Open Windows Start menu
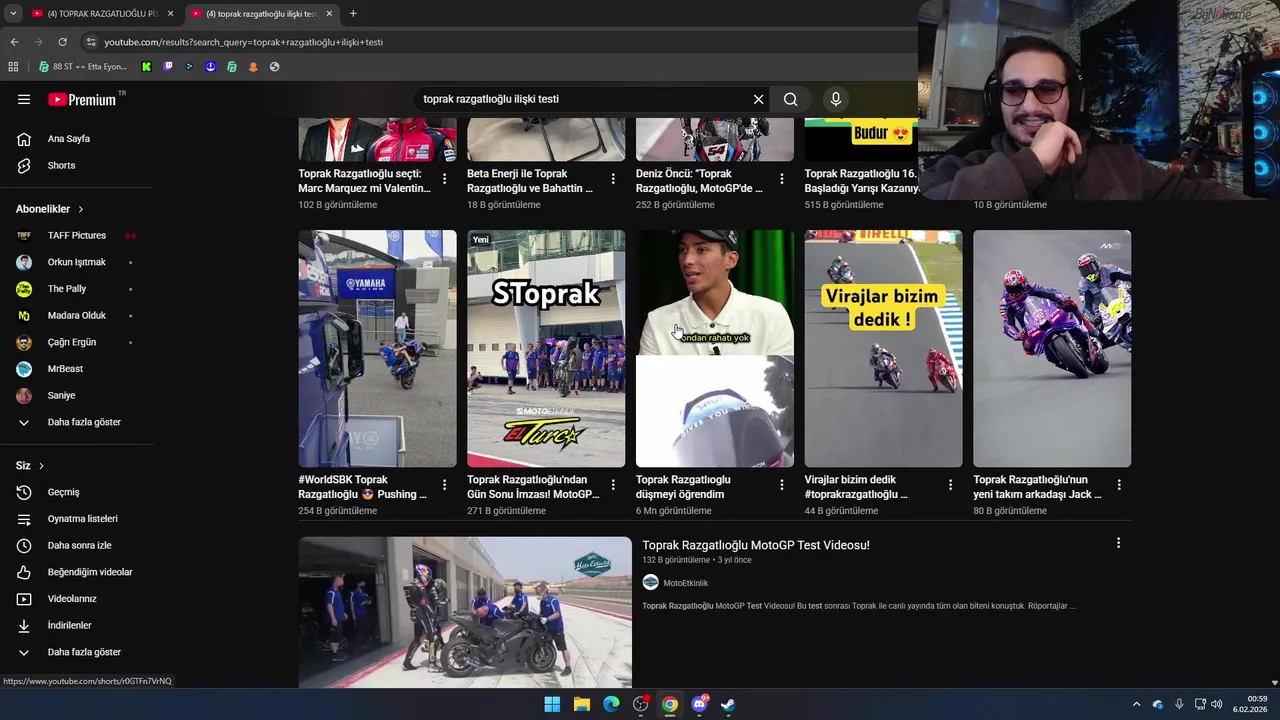This screenshot has height=720, width=1280. click(x=552, y=704)
